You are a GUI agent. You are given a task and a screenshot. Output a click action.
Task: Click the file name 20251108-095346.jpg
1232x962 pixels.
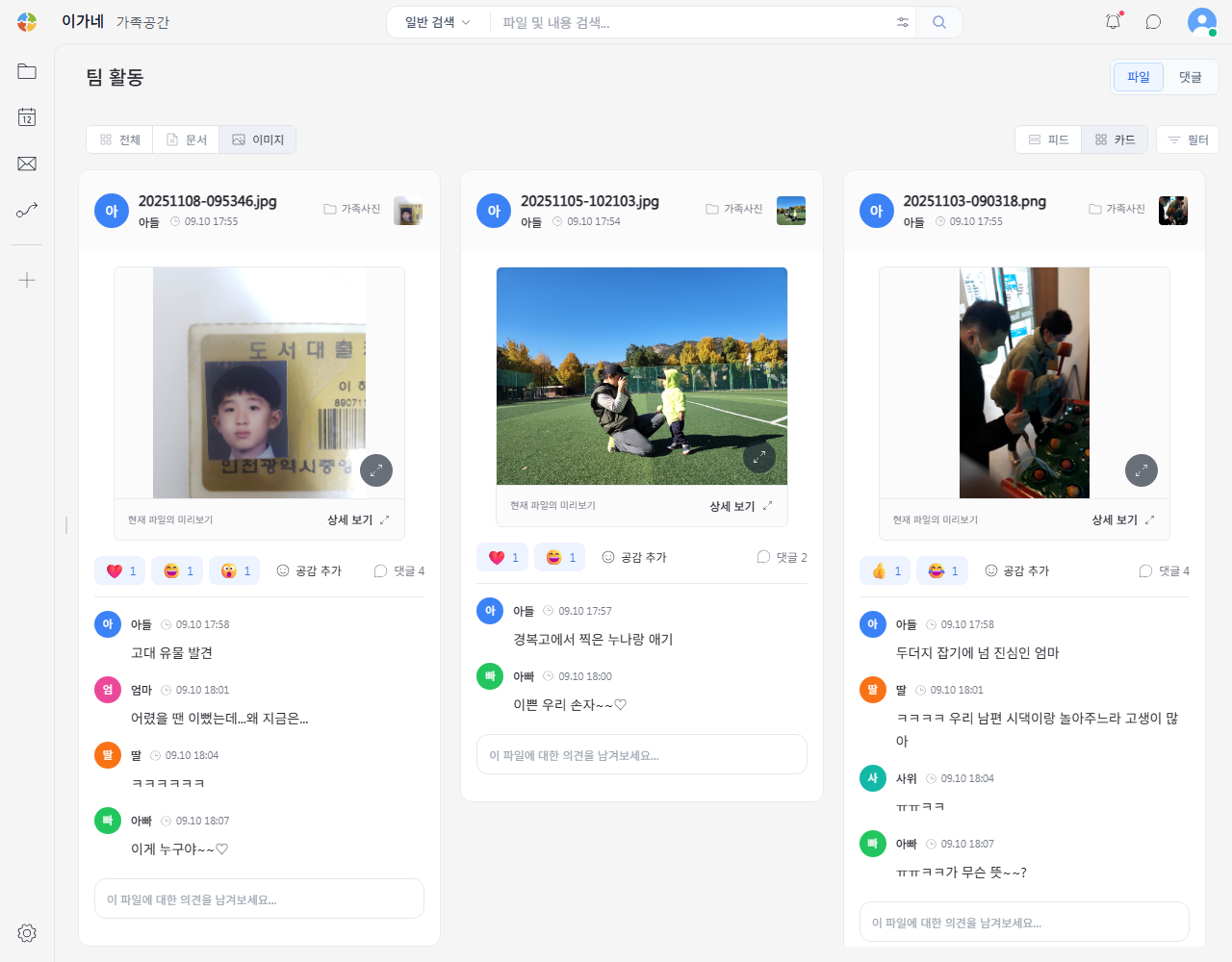click(207, 201)
